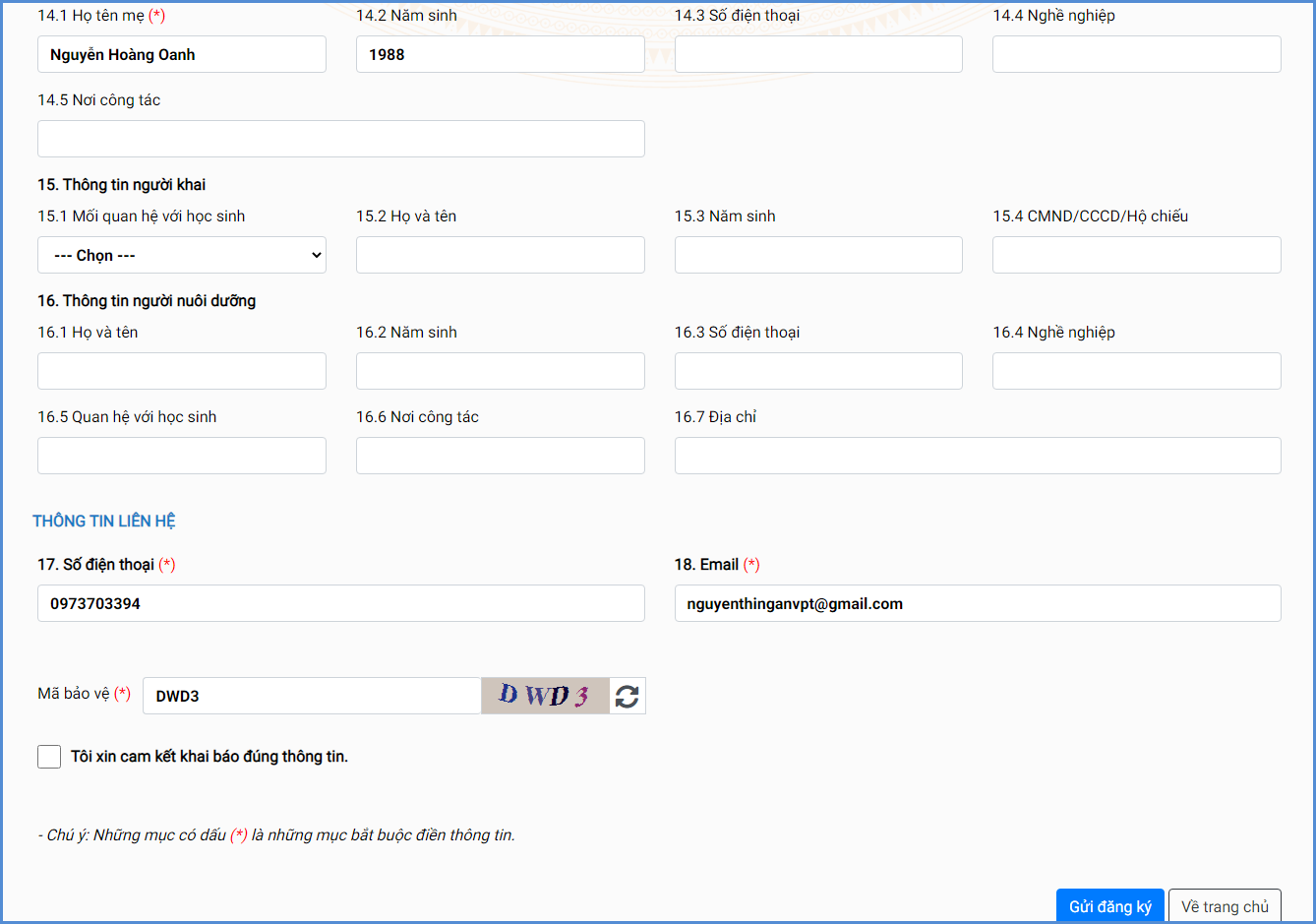The width and height of the screenshot is (1316, 924).
Task: Click the DWD3 captcha image
Action: 545,696
